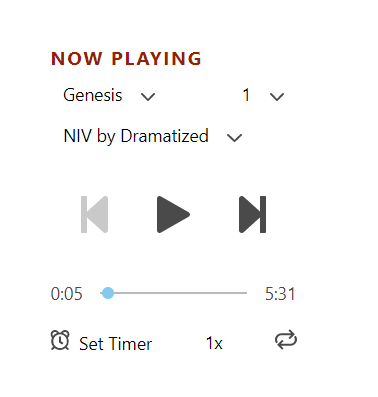
Task: Click the 0:05 elapsed time label
Action: [x=67, y=294]
